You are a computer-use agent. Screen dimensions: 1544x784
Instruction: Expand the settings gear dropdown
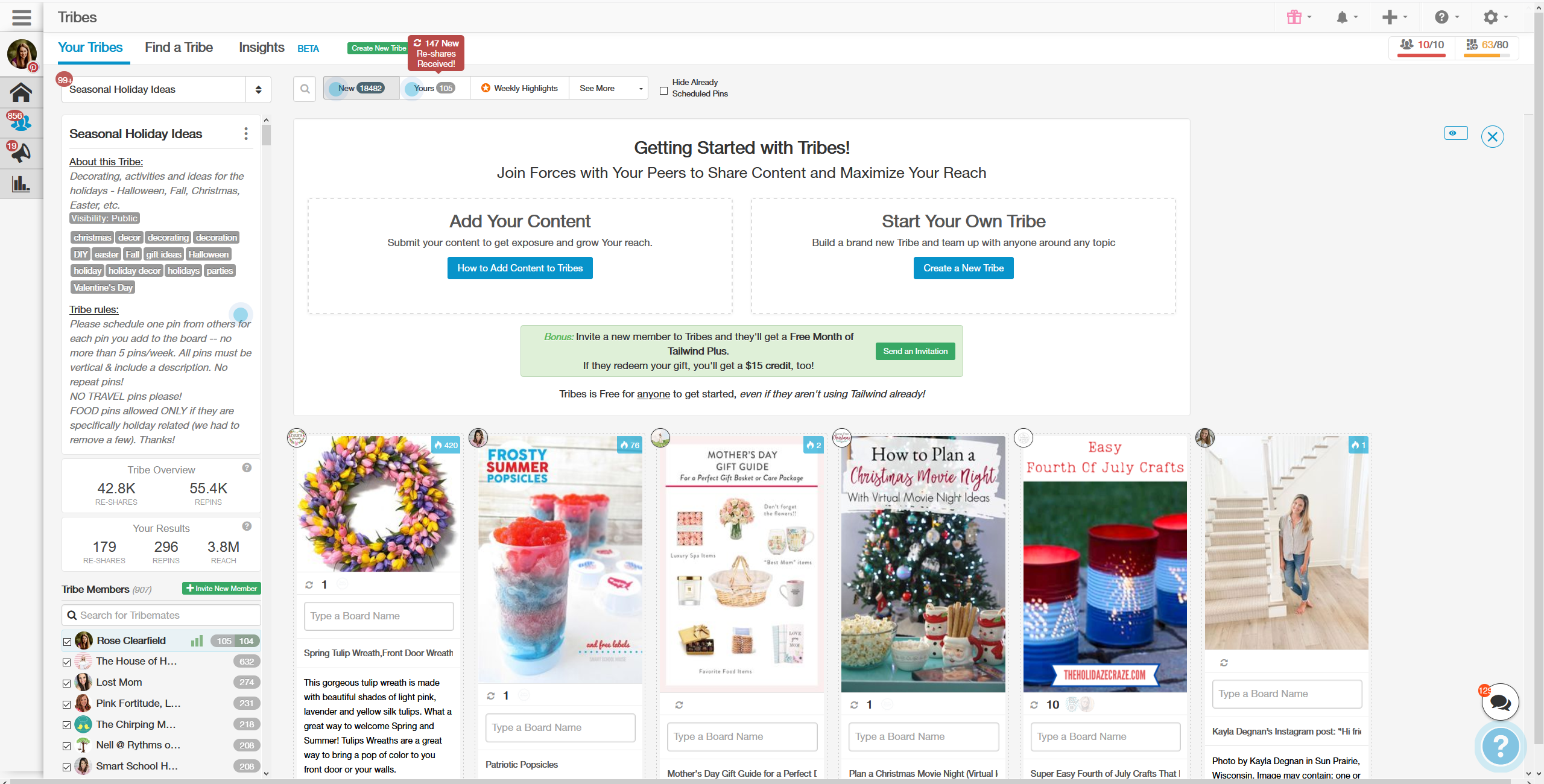pyautogui.click(x=1495, y=17)
